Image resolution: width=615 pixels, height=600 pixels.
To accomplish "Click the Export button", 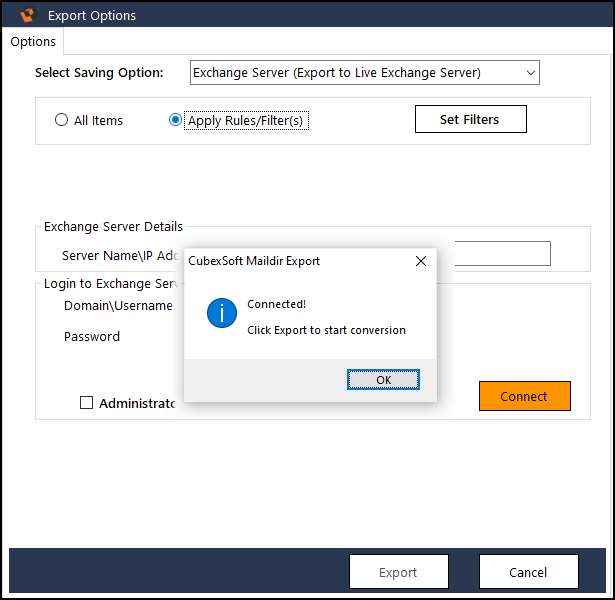I will [398, 572].
